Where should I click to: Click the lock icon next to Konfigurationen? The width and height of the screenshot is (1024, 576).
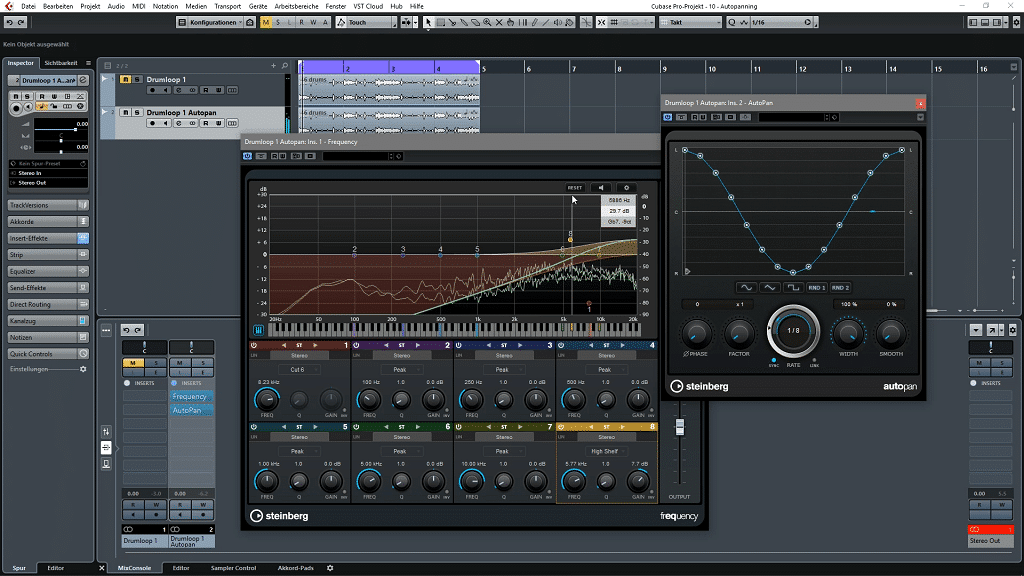[x=250, y=22]
